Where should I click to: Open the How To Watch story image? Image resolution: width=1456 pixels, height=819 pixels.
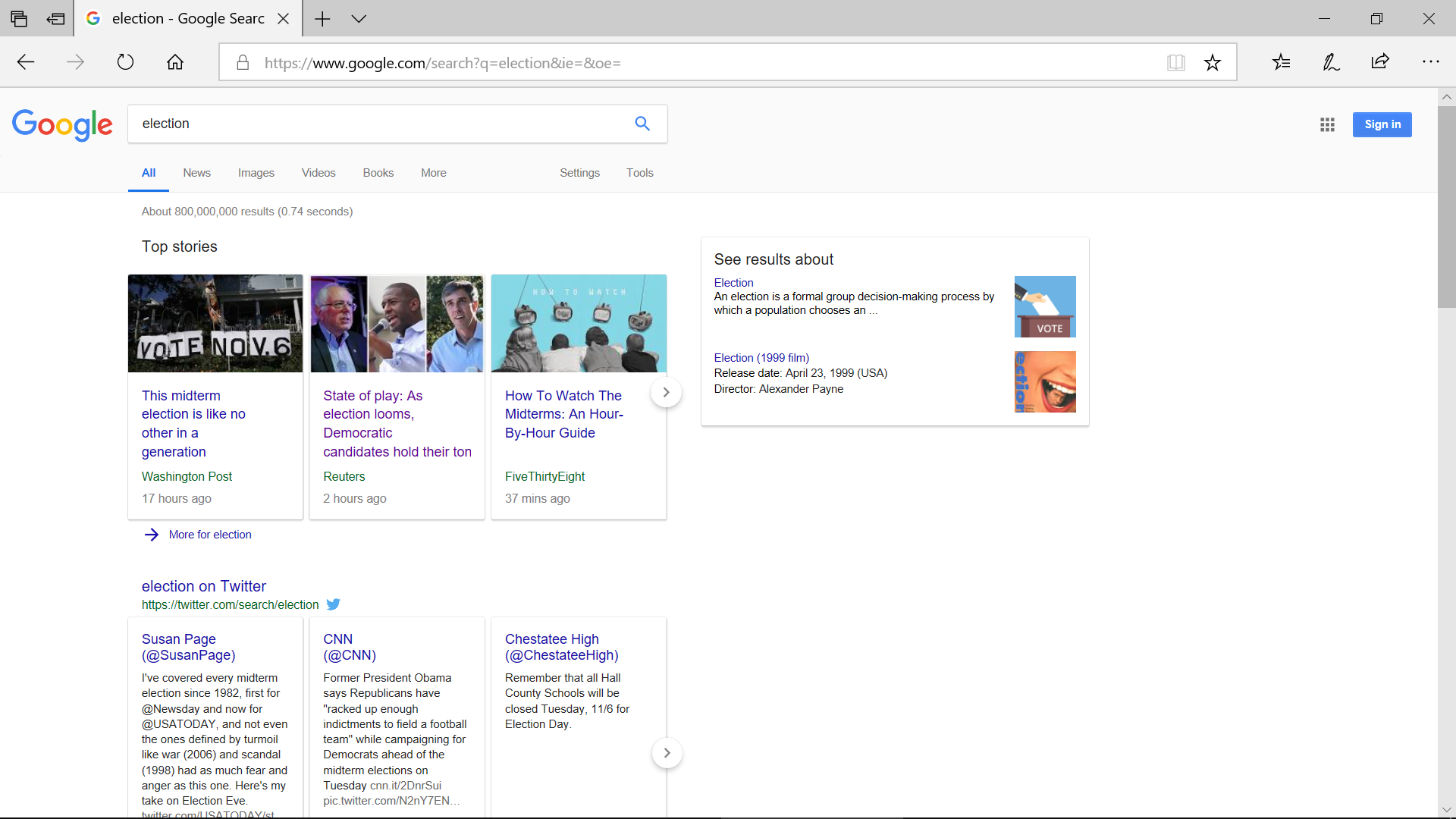point(579,323)
